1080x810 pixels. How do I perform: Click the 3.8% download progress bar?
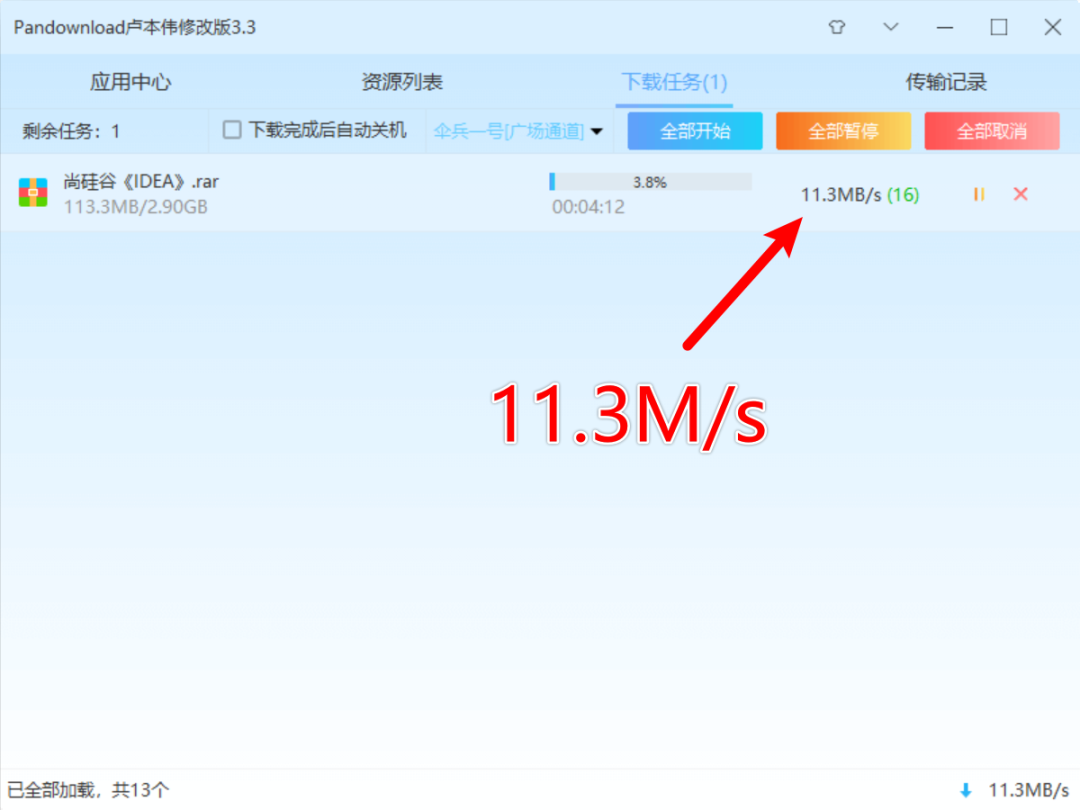[x=650, y=182]
